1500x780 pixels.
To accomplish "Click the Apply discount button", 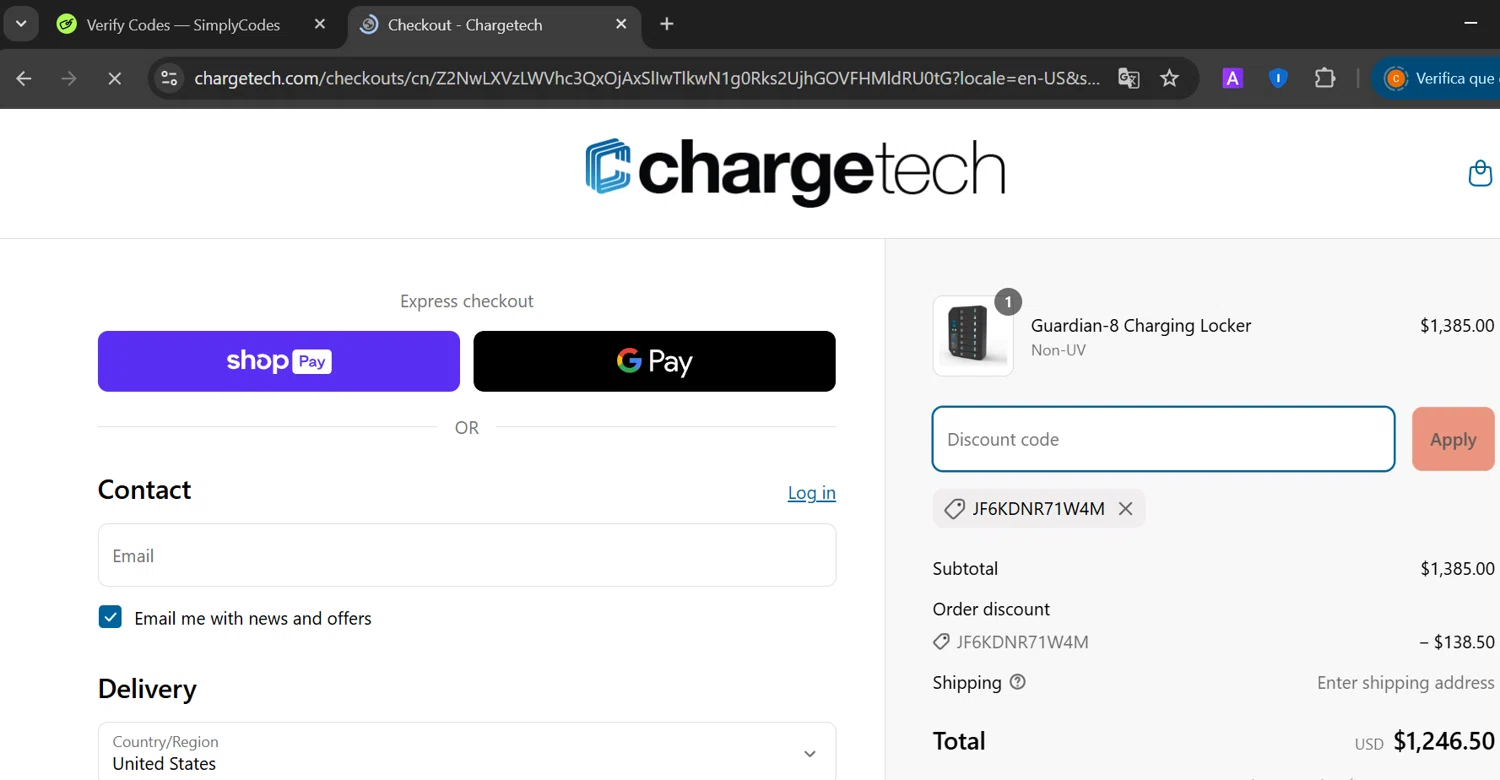I will click(1453, 439).
